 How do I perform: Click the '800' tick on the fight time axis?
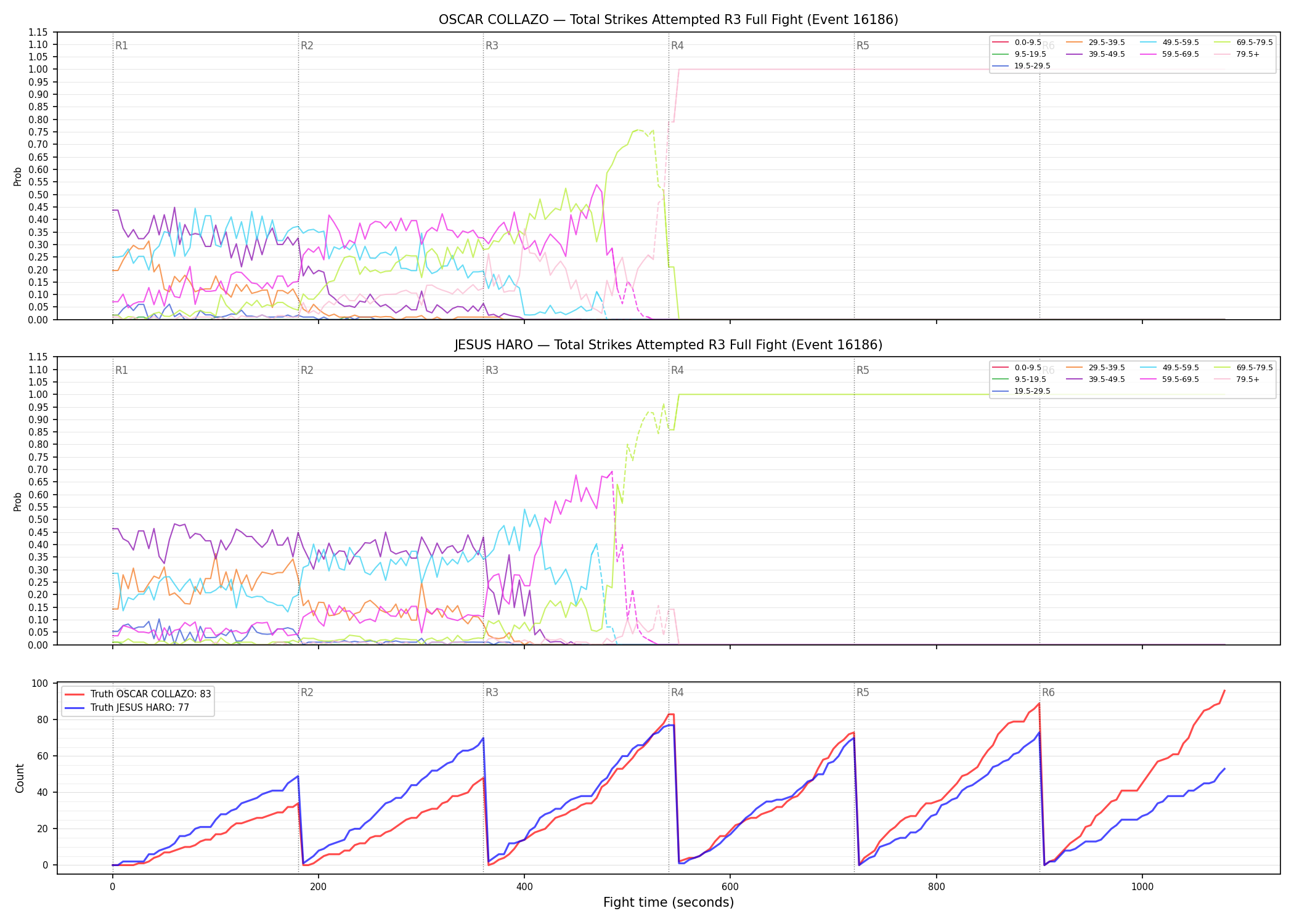936,886
